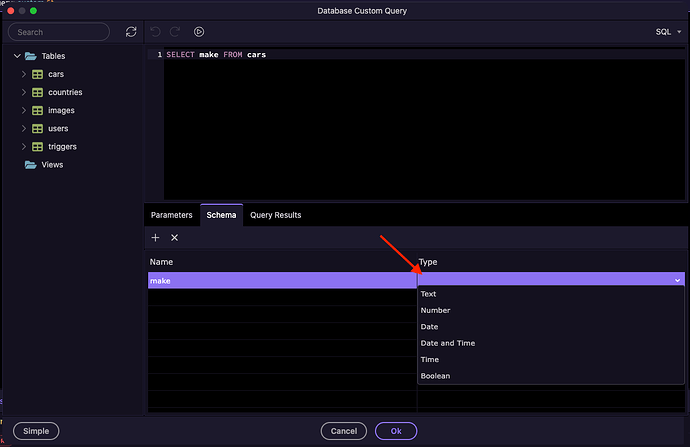The image size is (690, 447).
Task: Confirm with the Ok button
Action: [396, 431]
